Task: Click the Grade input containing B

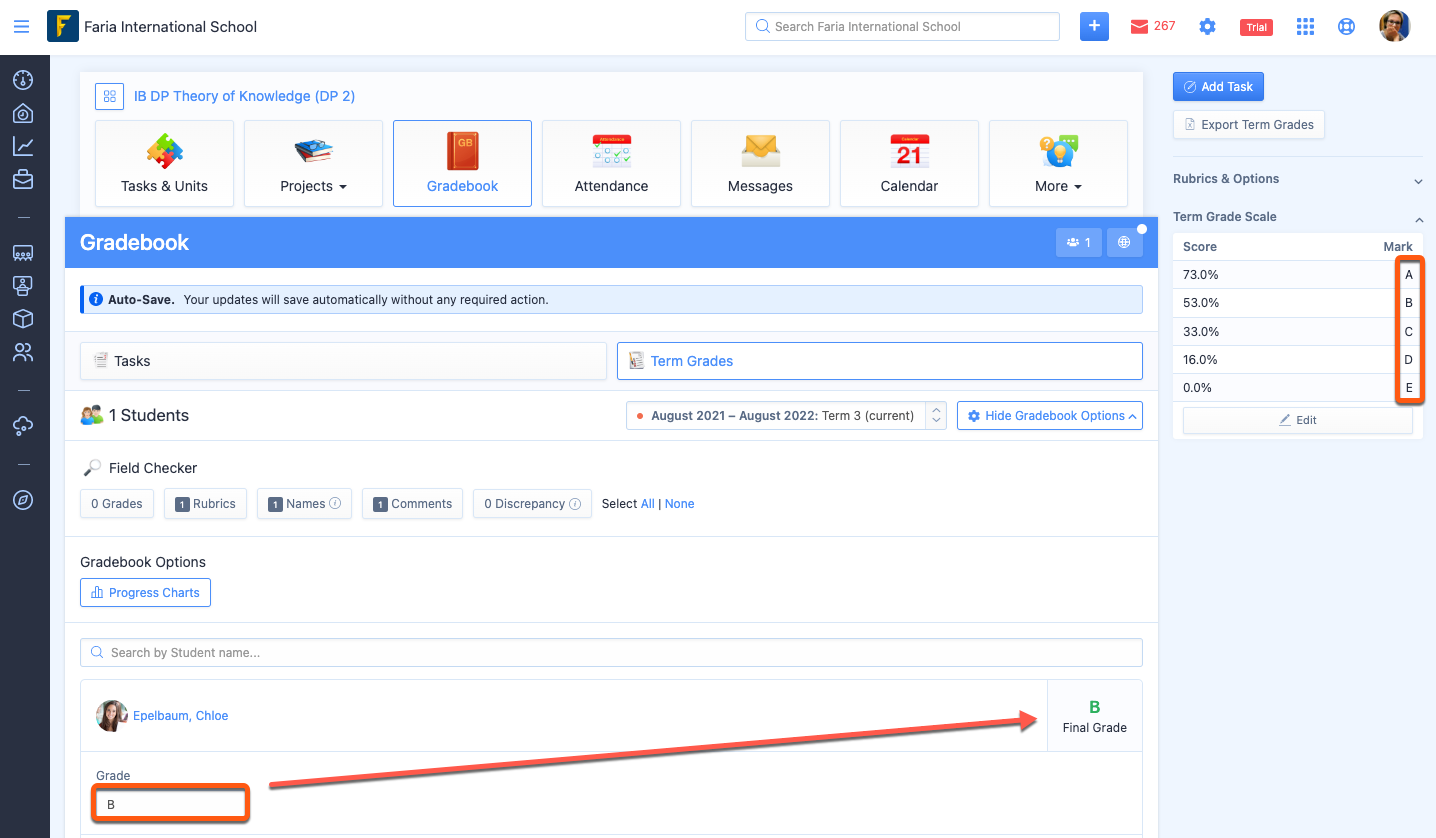Action: (x=170, y=804)
